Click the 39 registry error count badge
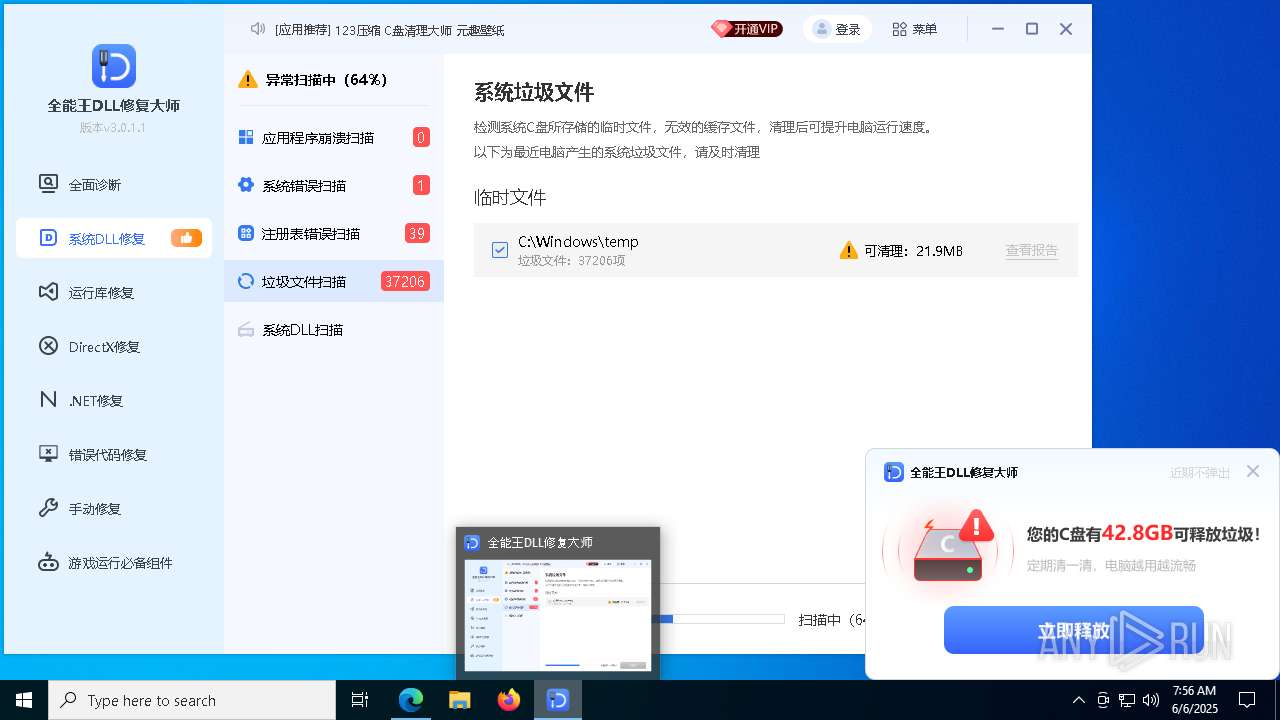 pyautogui.click(x=417, y=233)
